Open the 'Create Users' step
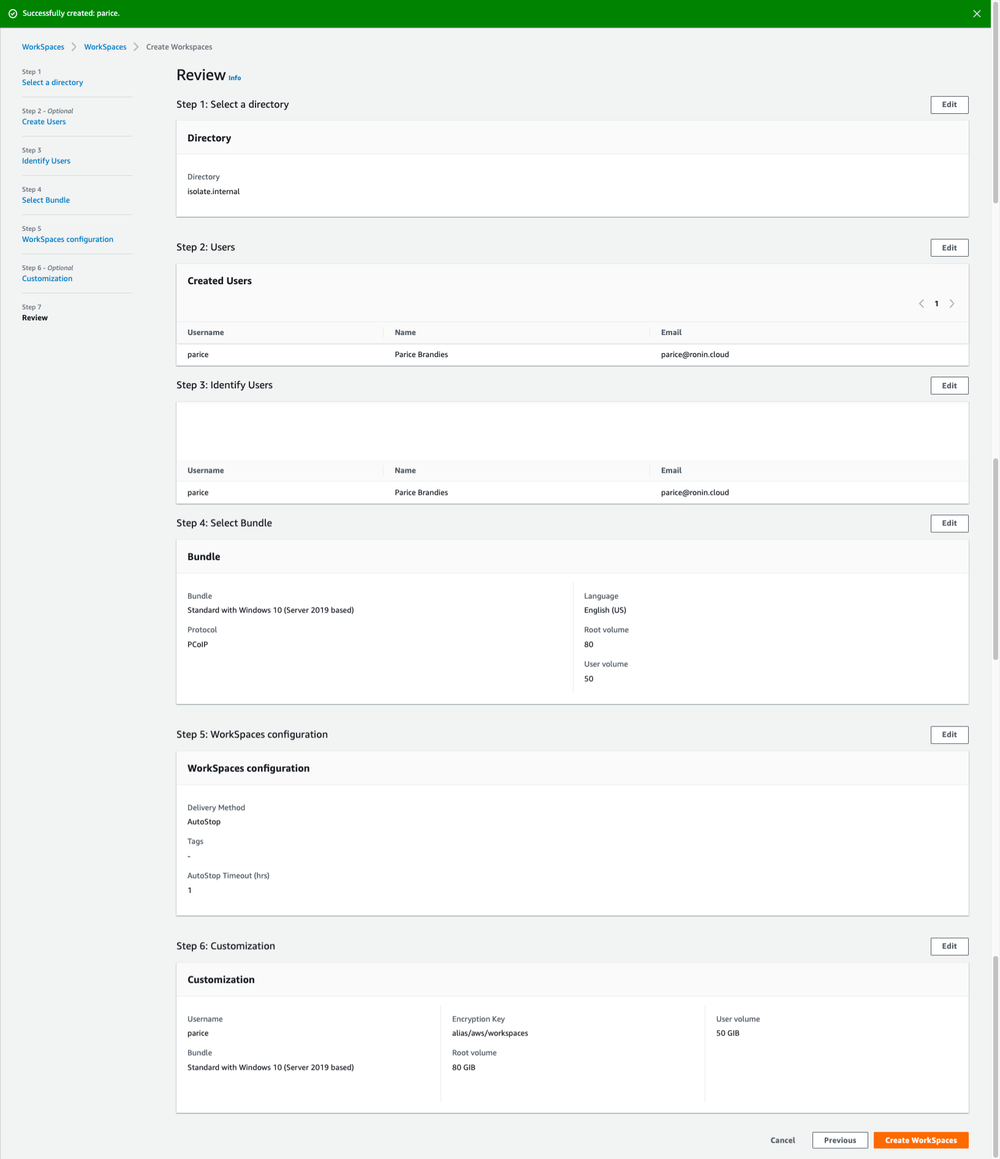1000x1159 pixels. coord(43,121)
